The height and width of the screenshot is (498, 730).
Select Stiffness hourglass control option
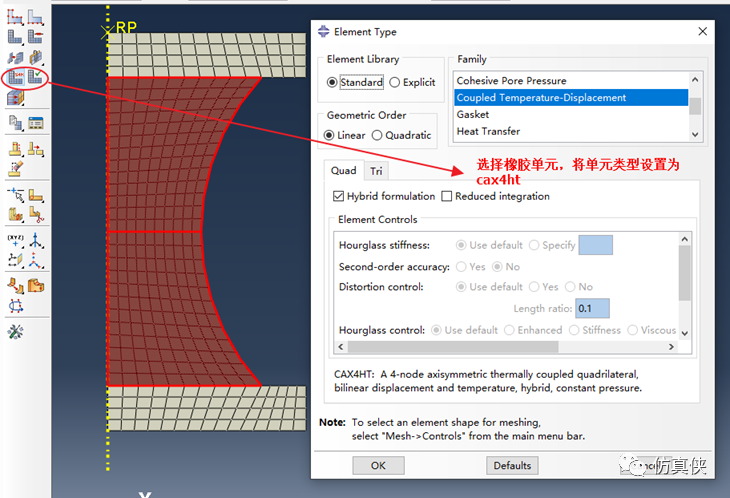(574, 330)
